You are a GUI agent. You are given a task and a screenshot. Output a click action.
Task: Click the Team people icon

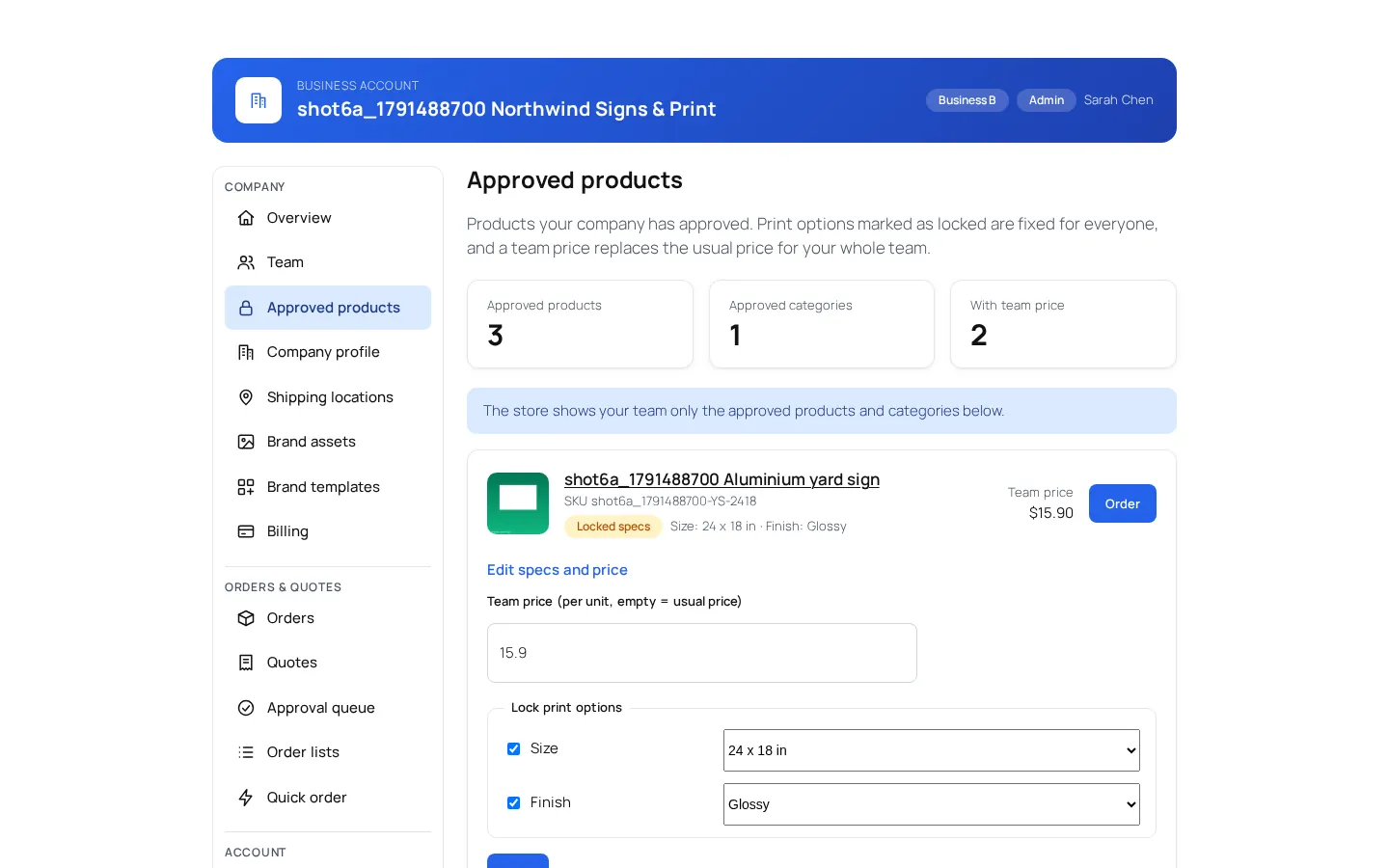[x=246, y=262]
